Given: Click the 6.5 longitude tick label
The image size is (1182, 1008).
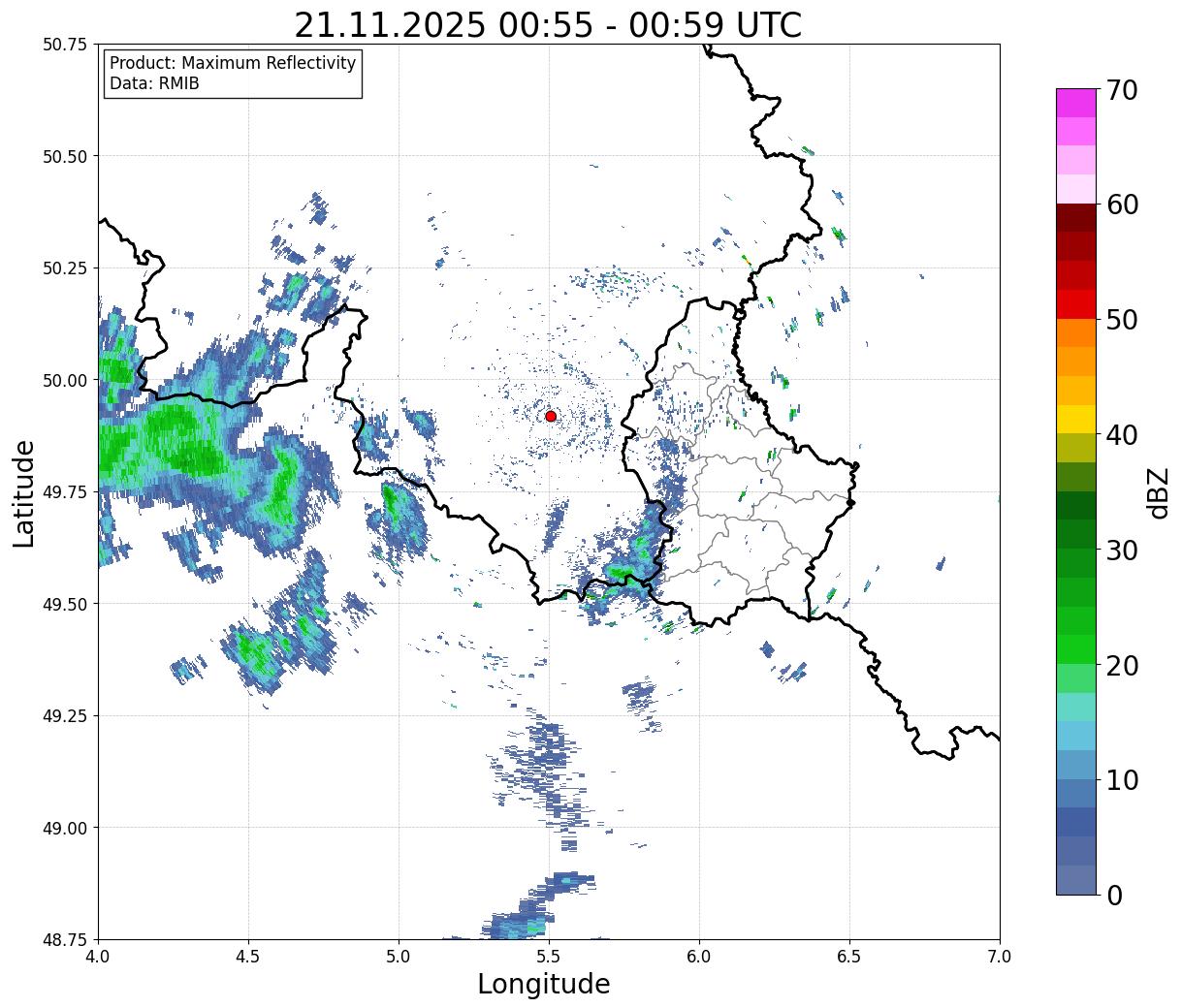Looking at the screenshot, I should (x=849, y=956).
